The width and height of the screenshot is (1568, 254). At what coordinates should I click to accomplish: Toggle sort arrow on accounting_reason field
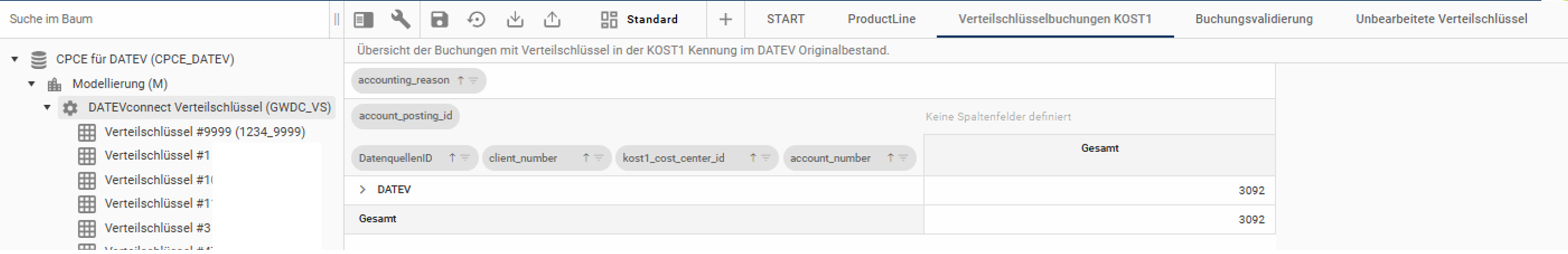(x=461, y=81)
